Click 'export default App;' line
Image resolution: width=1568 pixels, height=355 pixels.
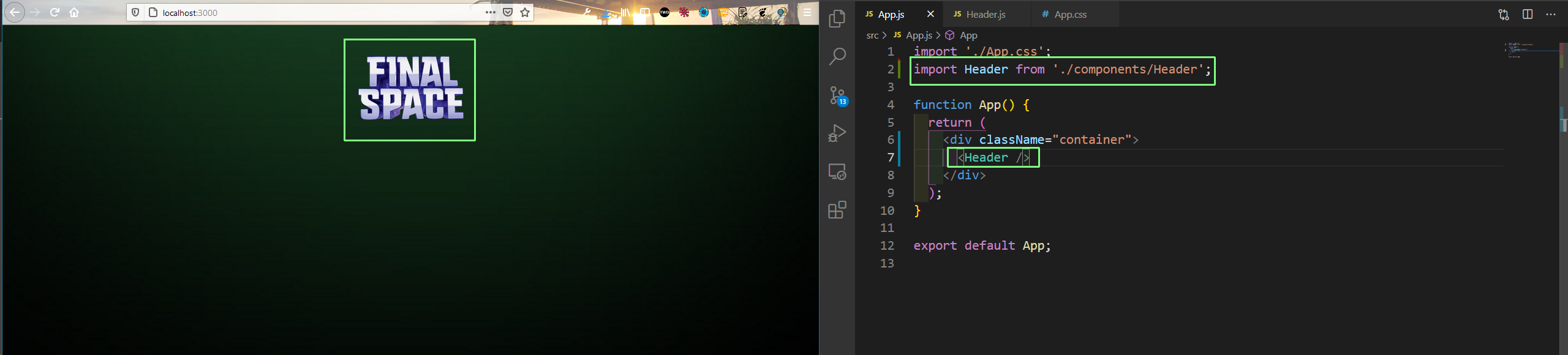pyautogui.click(x=982, y=245)
